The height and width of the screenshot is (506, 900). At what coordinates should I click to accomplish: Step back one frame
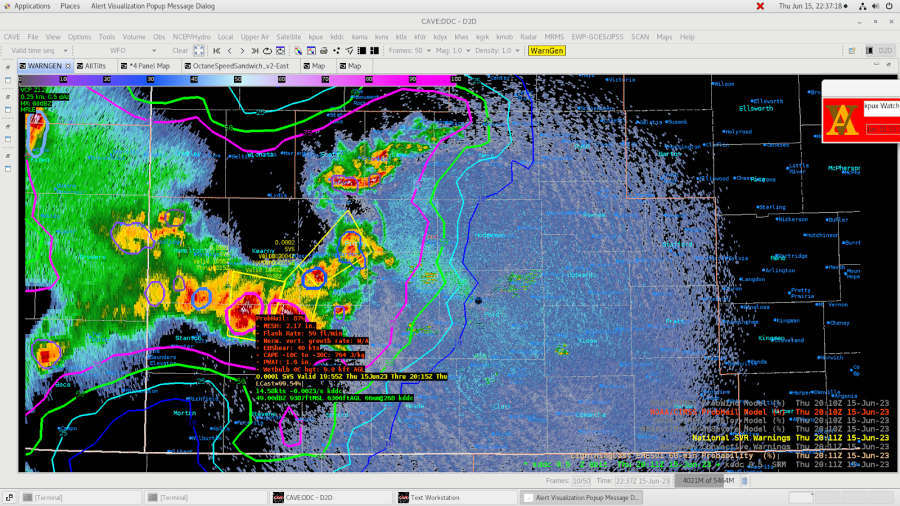point(230,50)
